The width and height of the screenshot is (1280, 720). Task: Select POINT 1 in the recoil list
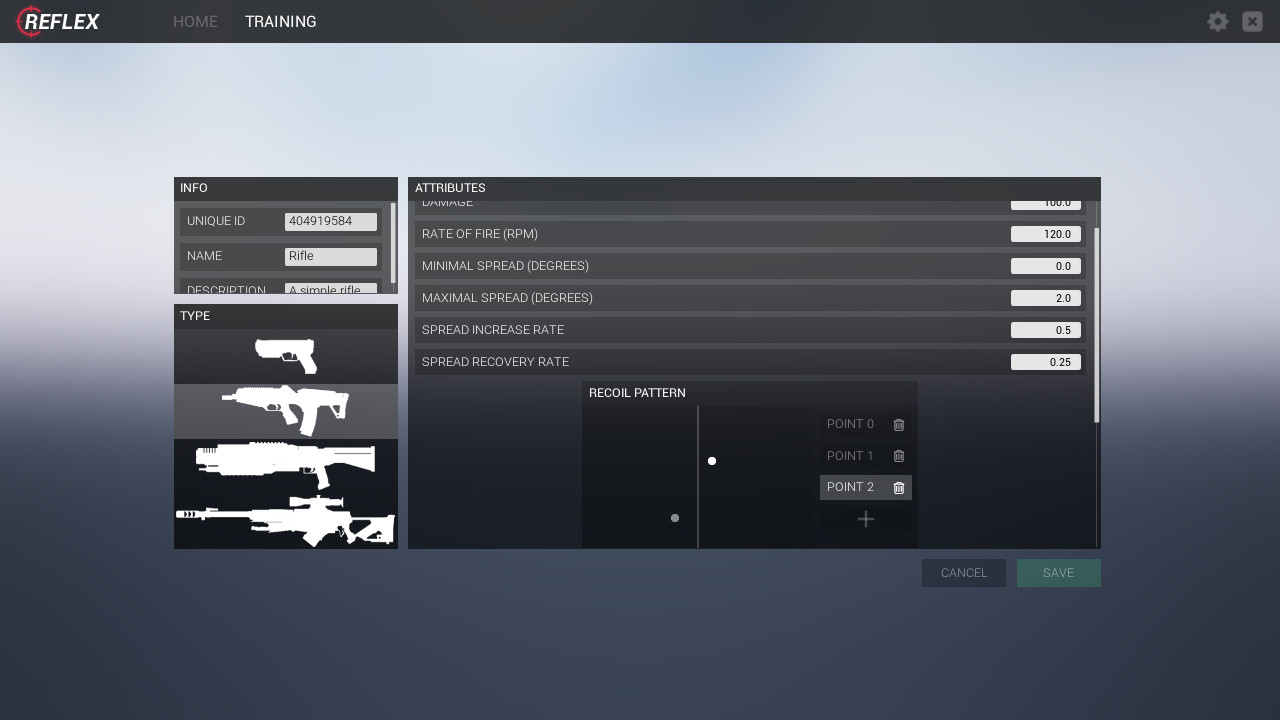coord(850,456)
